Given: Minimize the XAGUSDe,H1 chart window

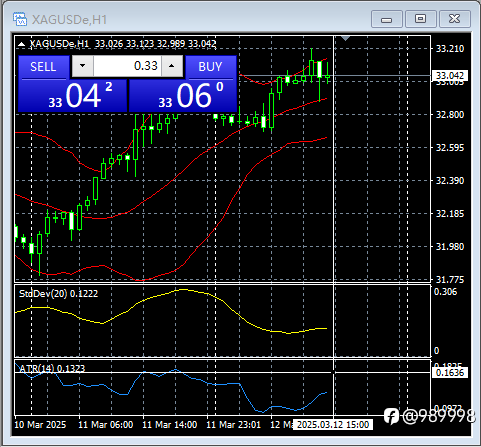Looking at the screenshot, I should tap(387, 19).
